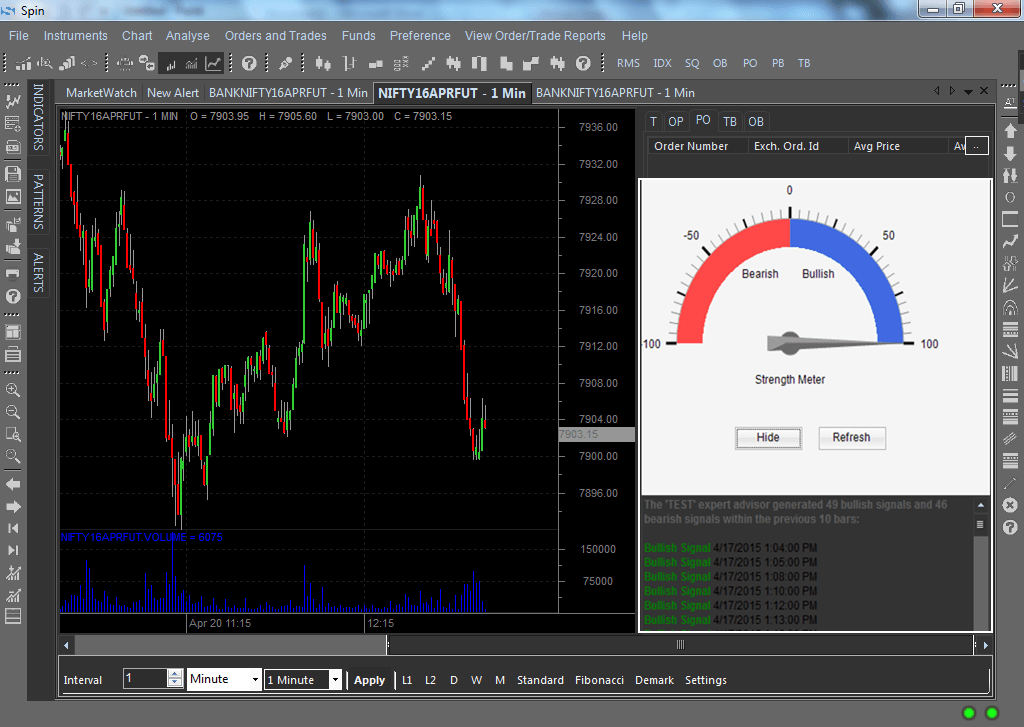Open the INDICATORS side panel tab
Viewport: 1024px width, 727px height.
coord(39,117)
